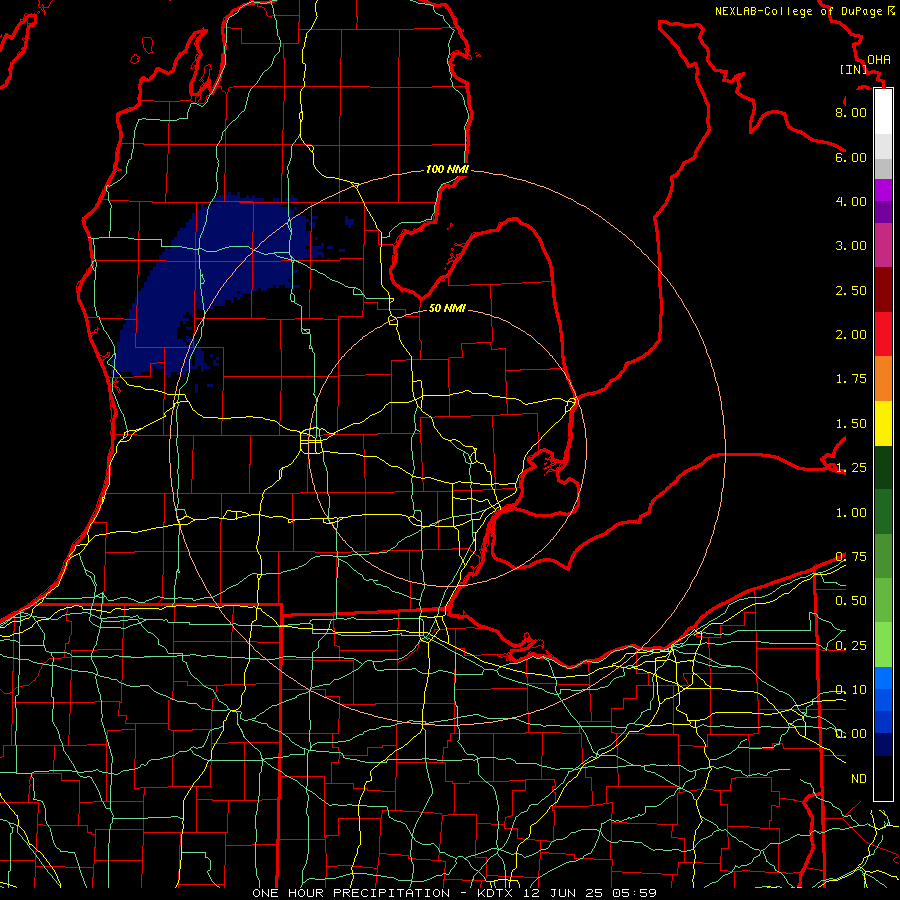
Task: Click the 8.00 legend value
Action: click(851, 112)
